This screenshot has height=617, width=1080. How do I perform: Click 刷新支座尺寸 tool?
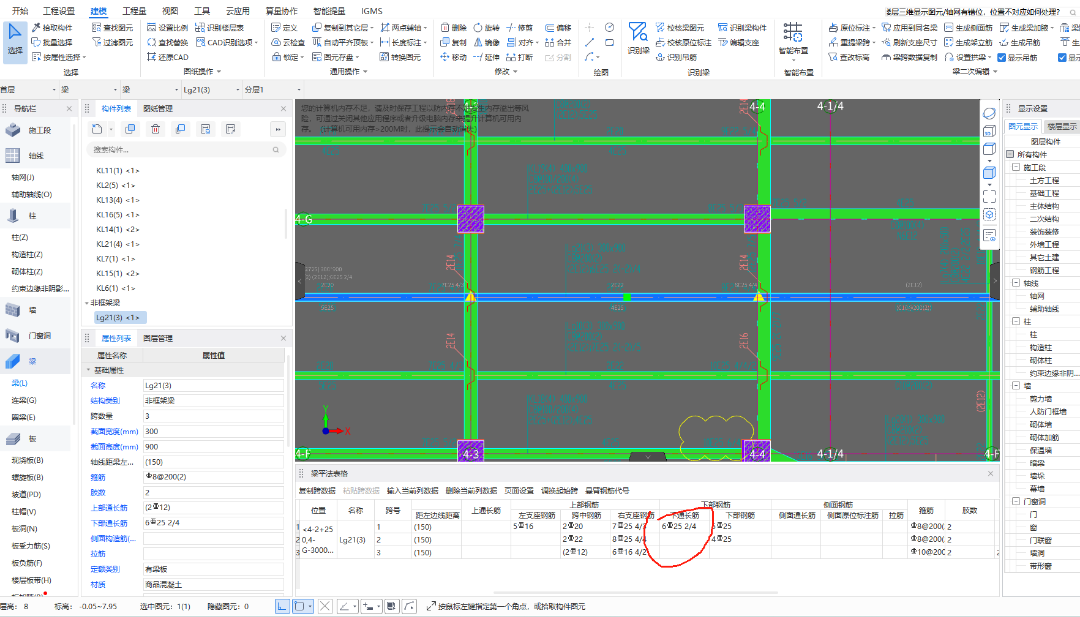[x=909, y=42]
